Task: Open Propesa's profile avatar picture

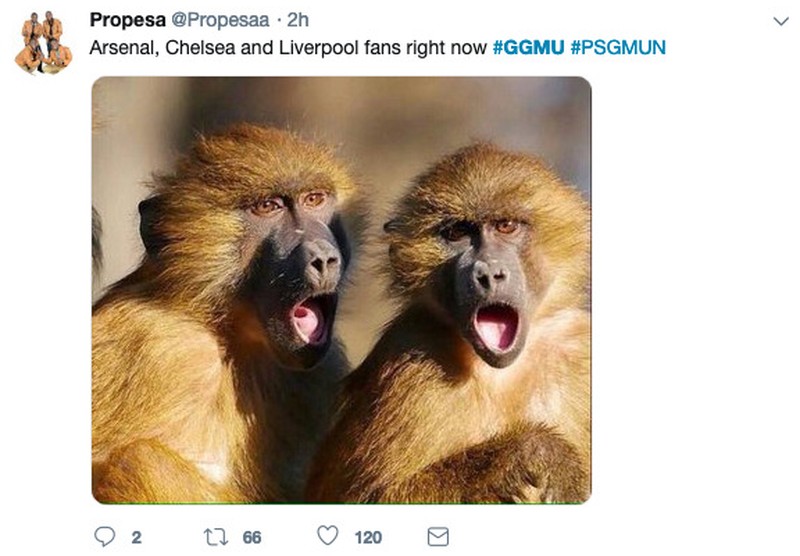Action: coord(43,43)
